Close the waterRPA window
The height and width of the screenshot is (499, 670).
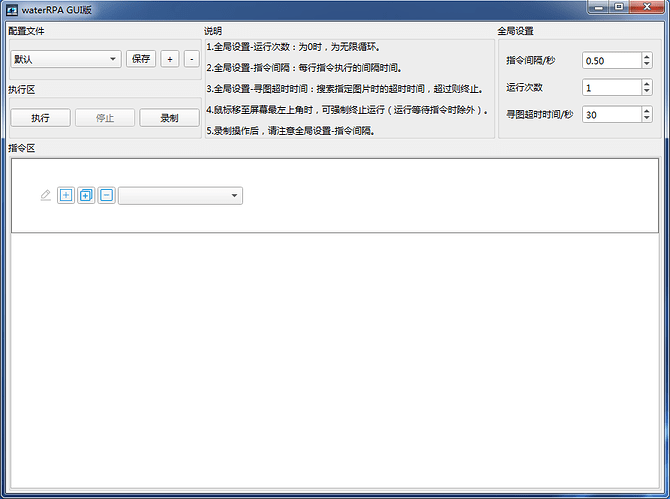pos(647,7)
